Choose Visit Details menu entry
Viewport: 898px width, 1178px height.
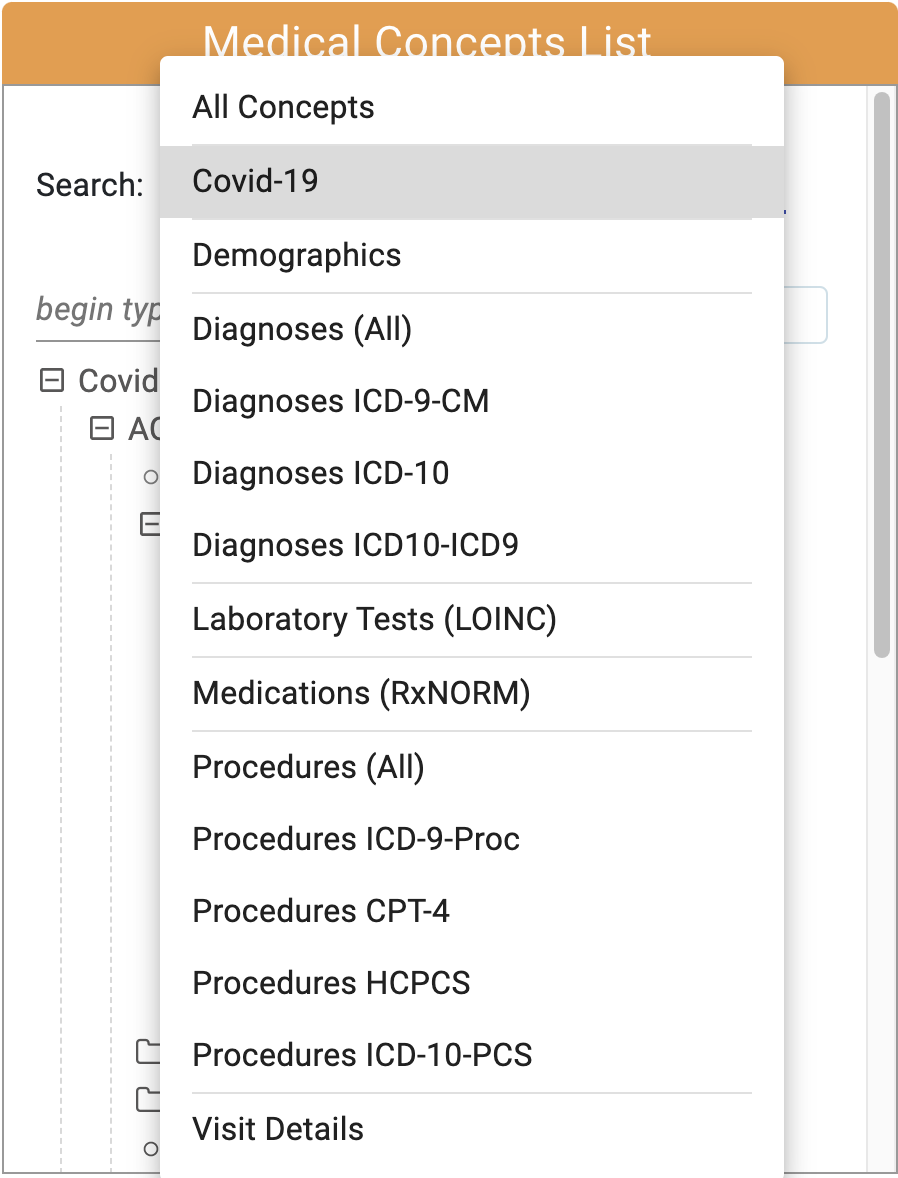(x=278, y=1129)
